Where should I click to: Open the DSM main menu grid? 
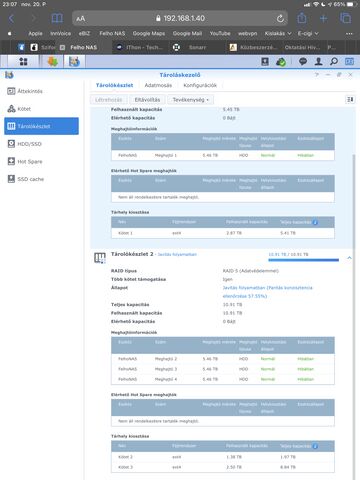23,61
